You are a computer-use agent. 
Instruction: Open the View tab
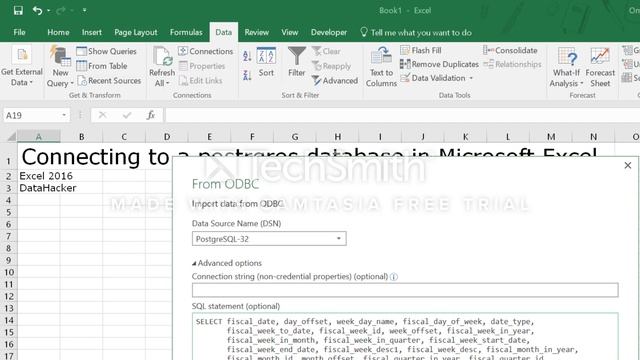289,32
